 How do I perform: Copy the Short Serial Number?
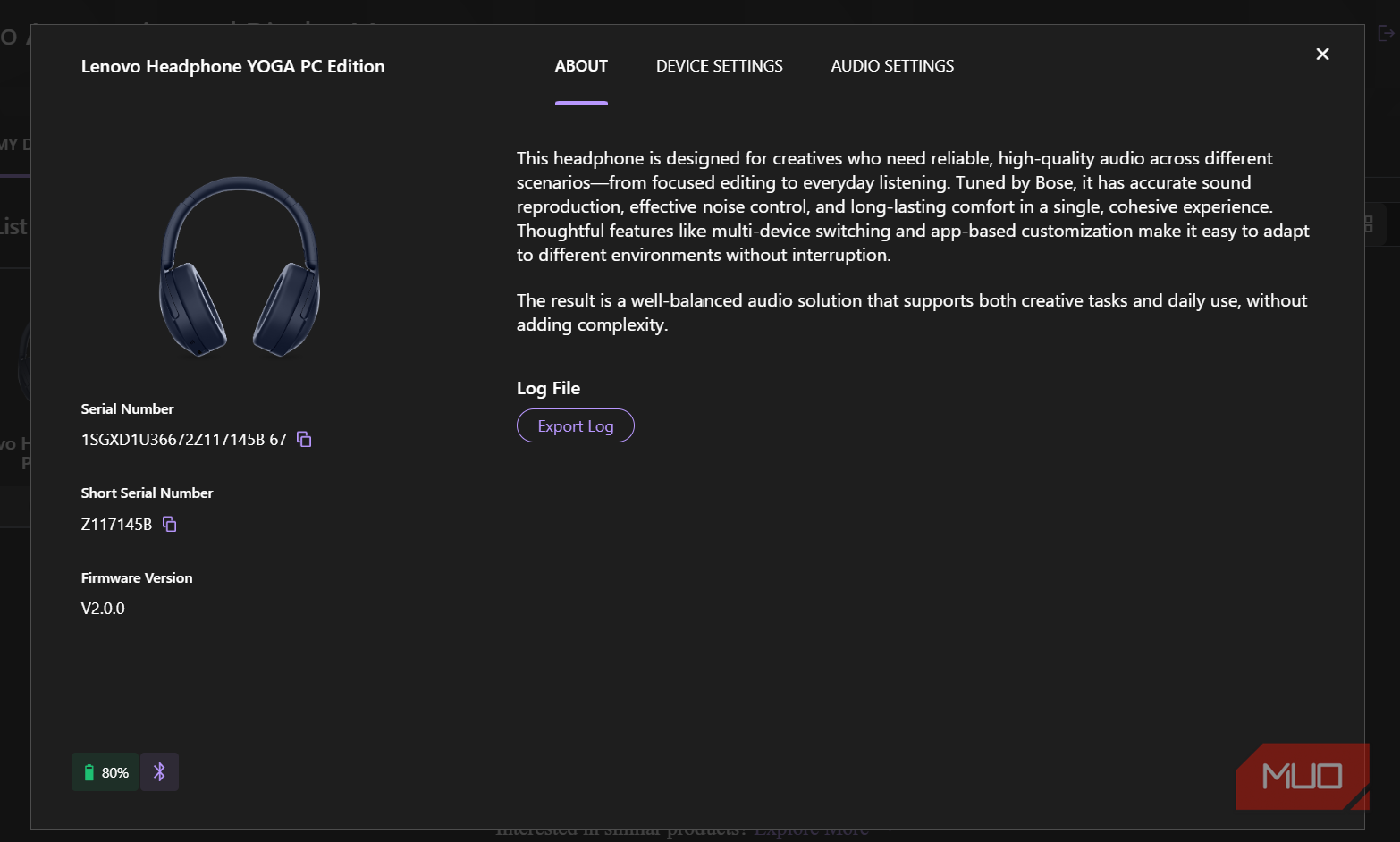tap(170, 524)
